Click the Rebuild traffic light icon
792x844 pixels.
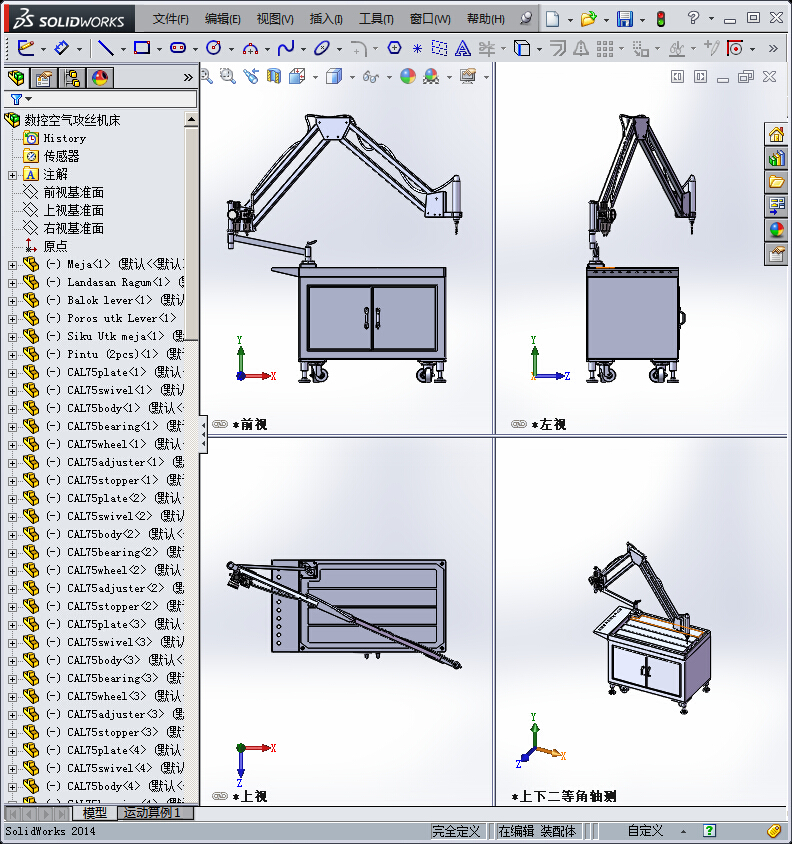[661, 19]
